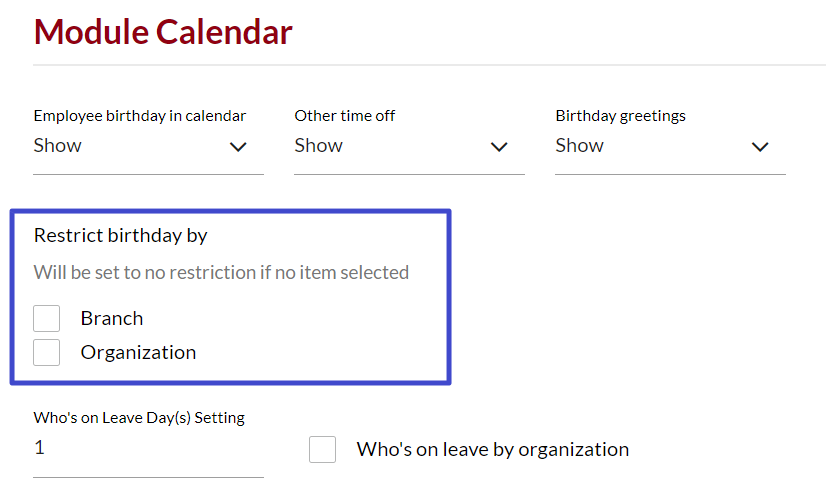Click the chevron arrow under Other time off
Screen dimensions: 826x502
point(499,147)
